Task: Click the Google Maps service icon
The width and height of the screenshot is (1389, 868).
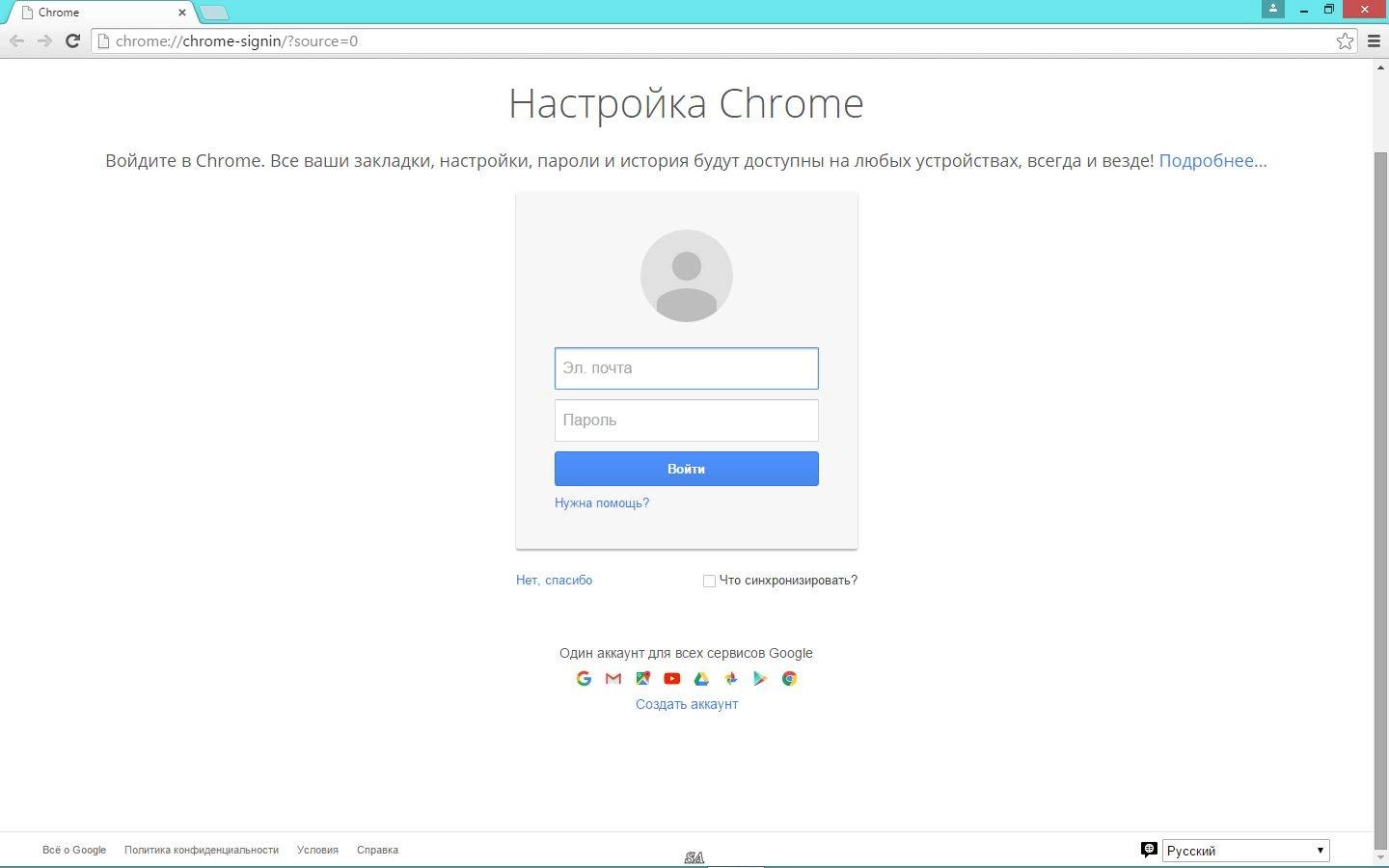Action: click(642, 679)
